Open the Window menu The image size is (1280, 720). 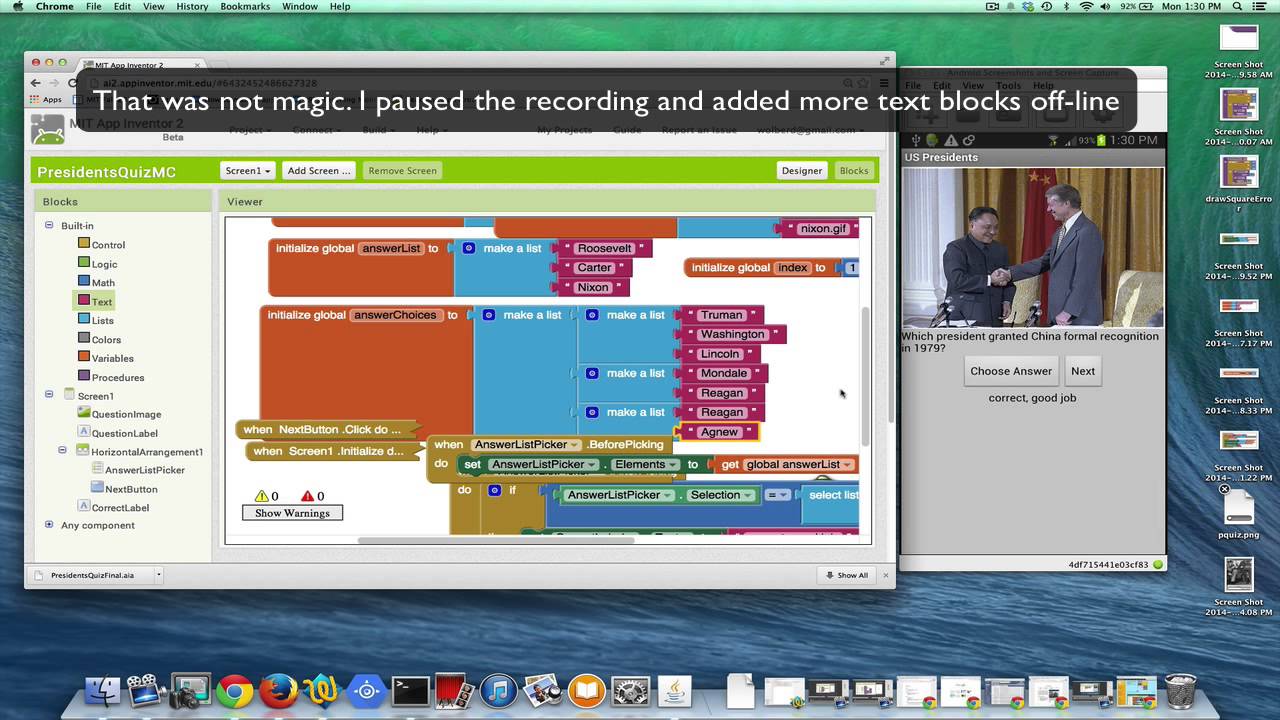point(300,6)
